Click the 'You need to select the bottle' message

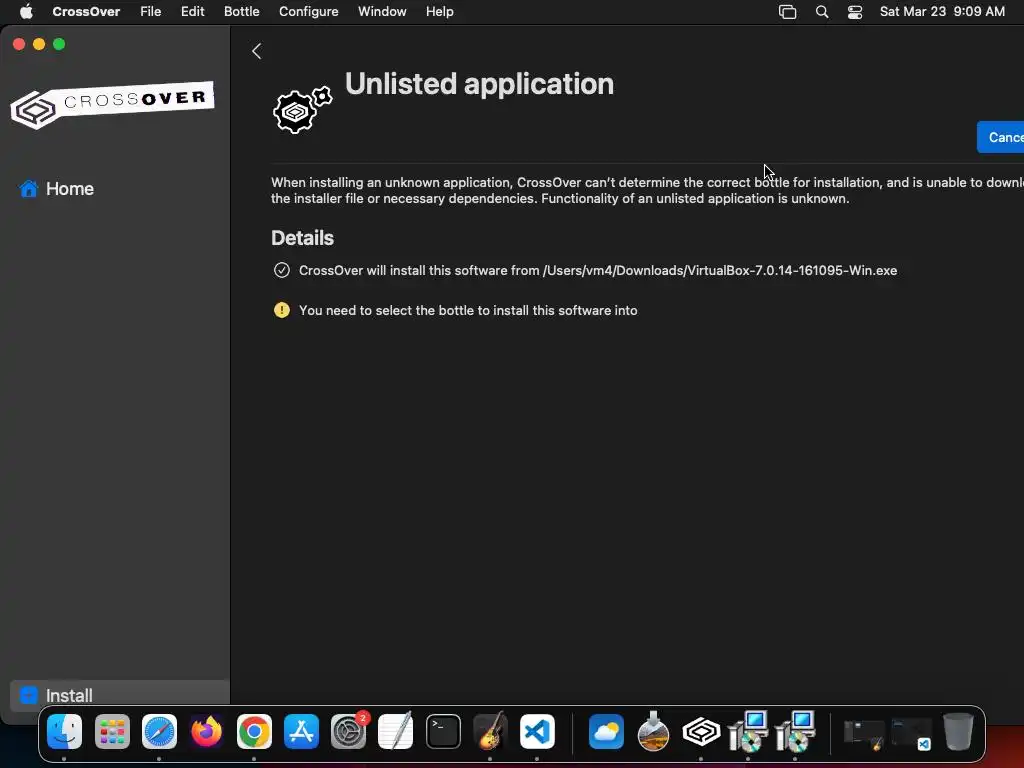468,310
